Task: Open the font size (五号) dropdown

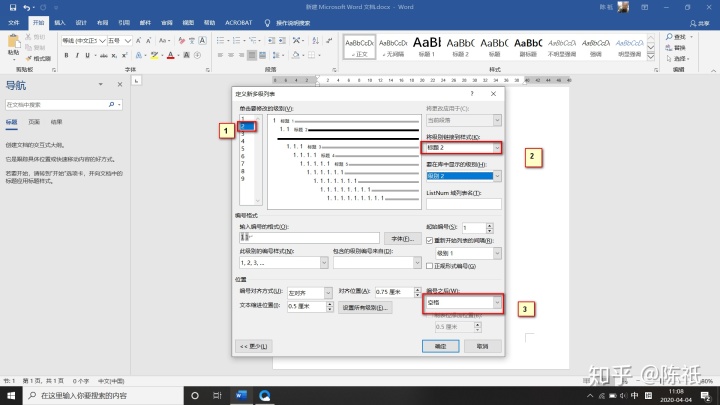Action: point(128,41)
